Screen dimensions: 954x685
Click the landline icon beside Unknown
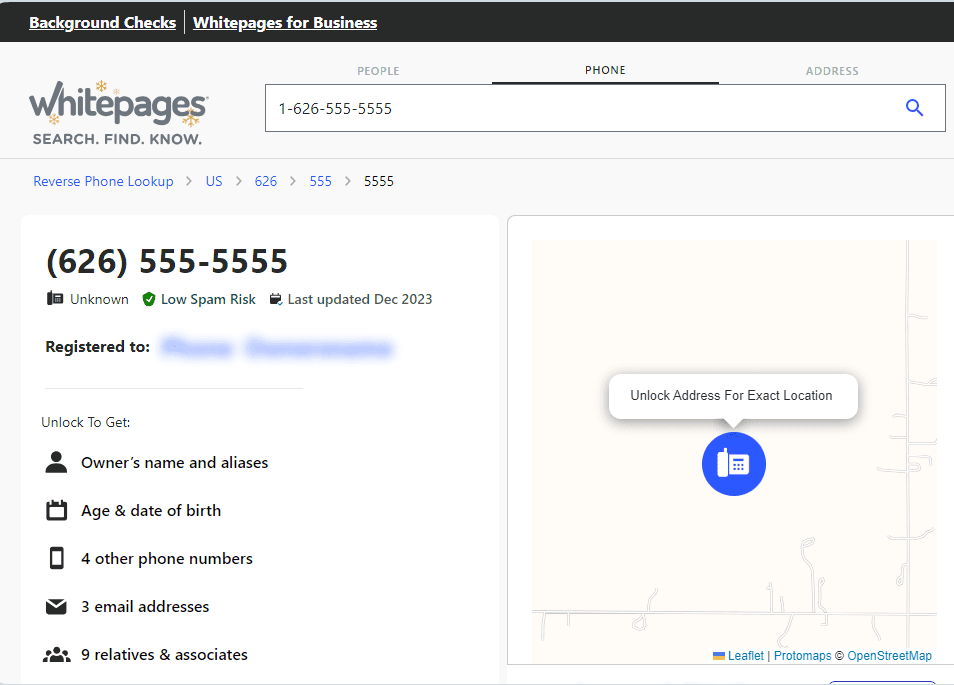pos(55,299)
